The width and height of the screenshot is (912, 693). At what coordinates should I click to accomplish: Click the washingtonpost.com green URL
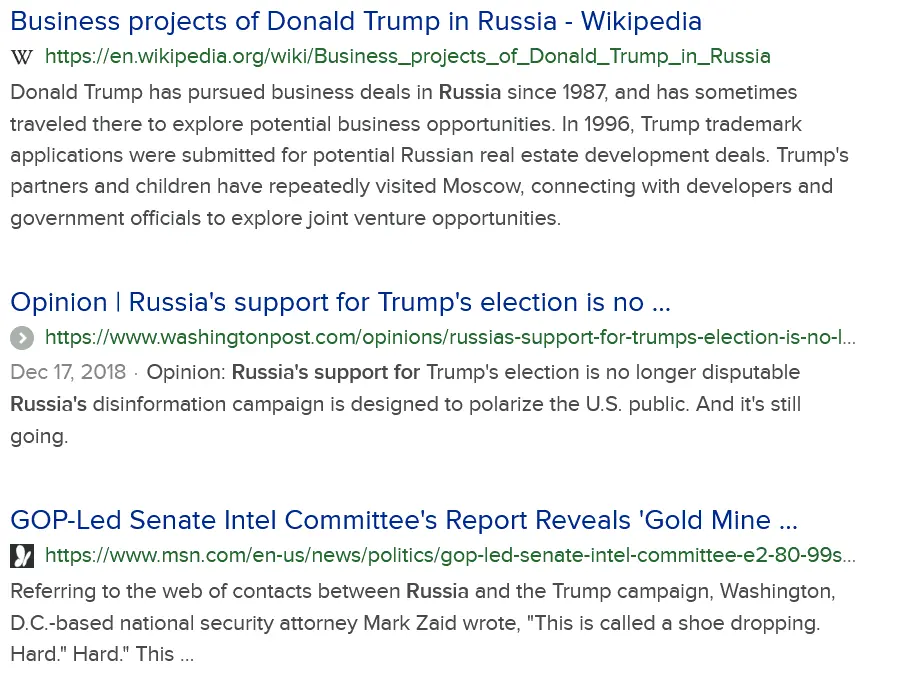[450, 338]
